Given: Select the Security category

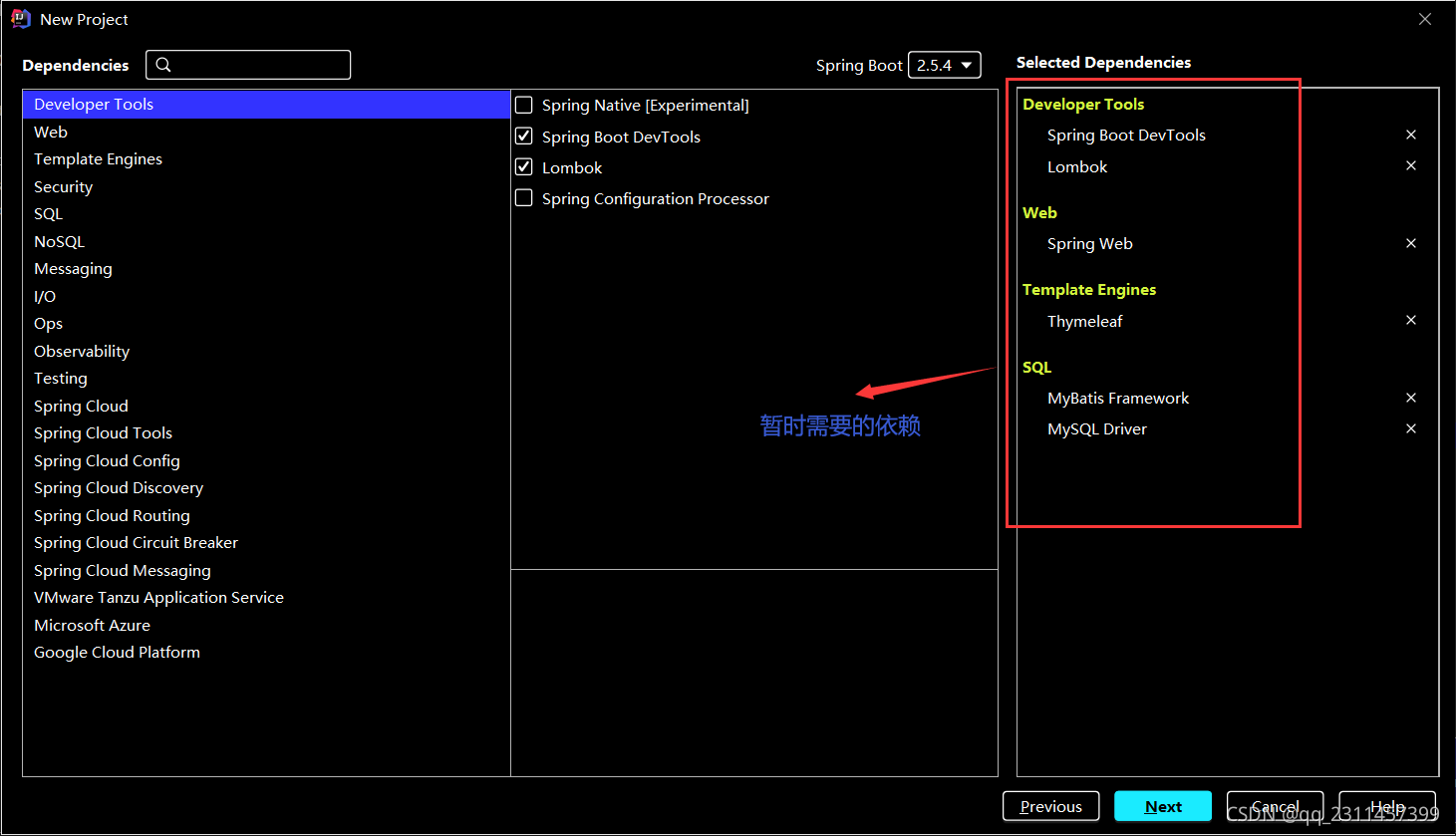Looking at the screenshot, I should tap(266, 186).
